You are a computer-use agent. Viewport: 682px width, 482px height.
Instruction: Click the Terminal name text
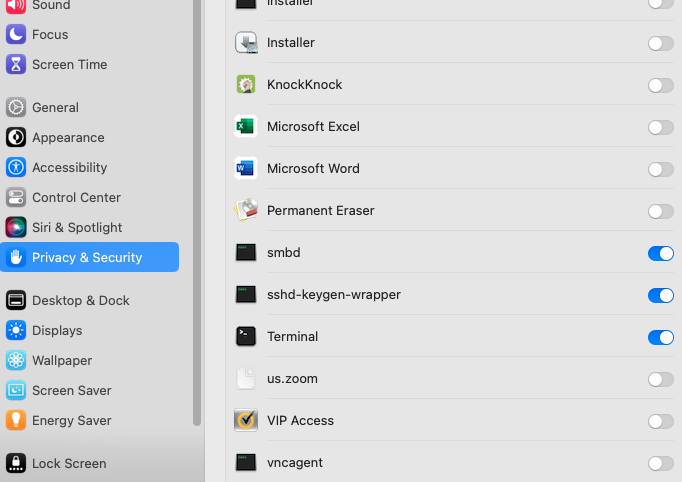(292, 337)
